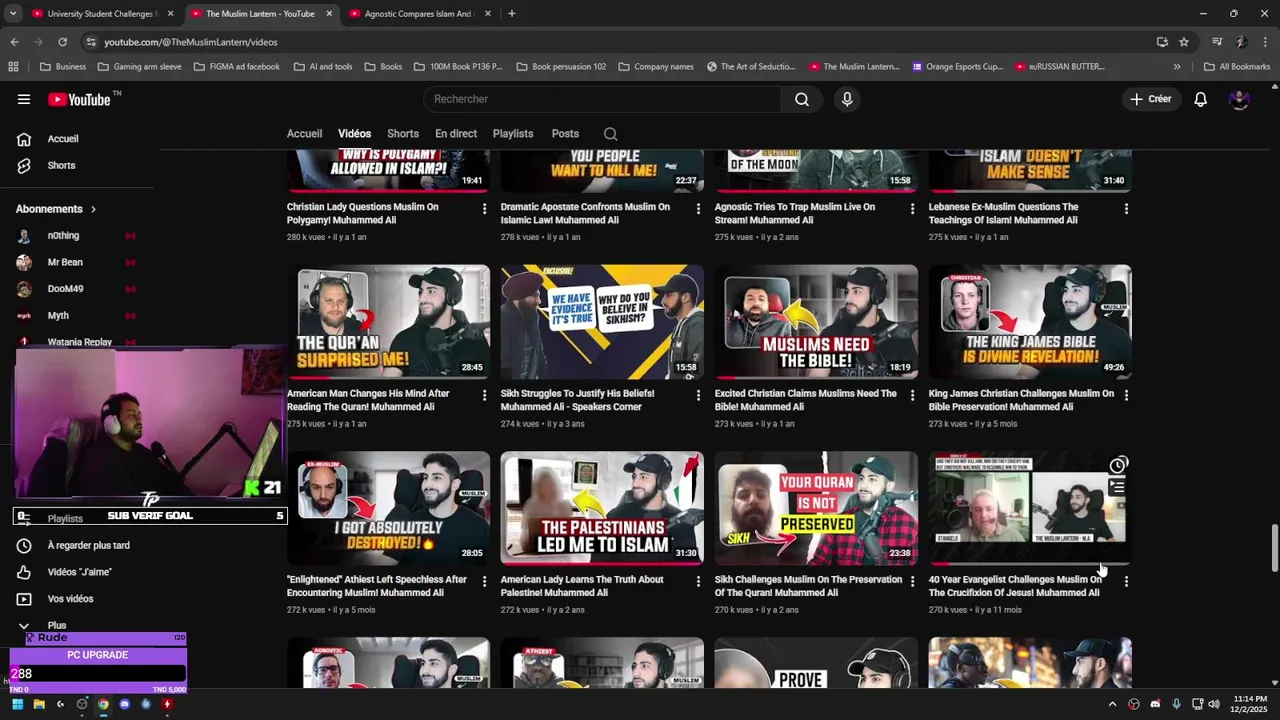The height and width of the screenshot is (720, 1280).
Task: Open YouTube account avatar menu
Action: coord(1239,99)
